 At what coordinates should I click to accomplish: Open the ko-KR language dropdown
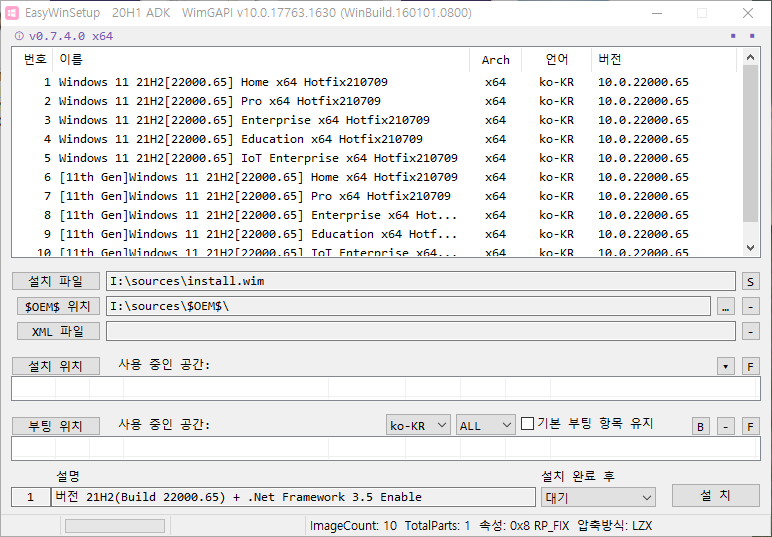coord(418,425)
